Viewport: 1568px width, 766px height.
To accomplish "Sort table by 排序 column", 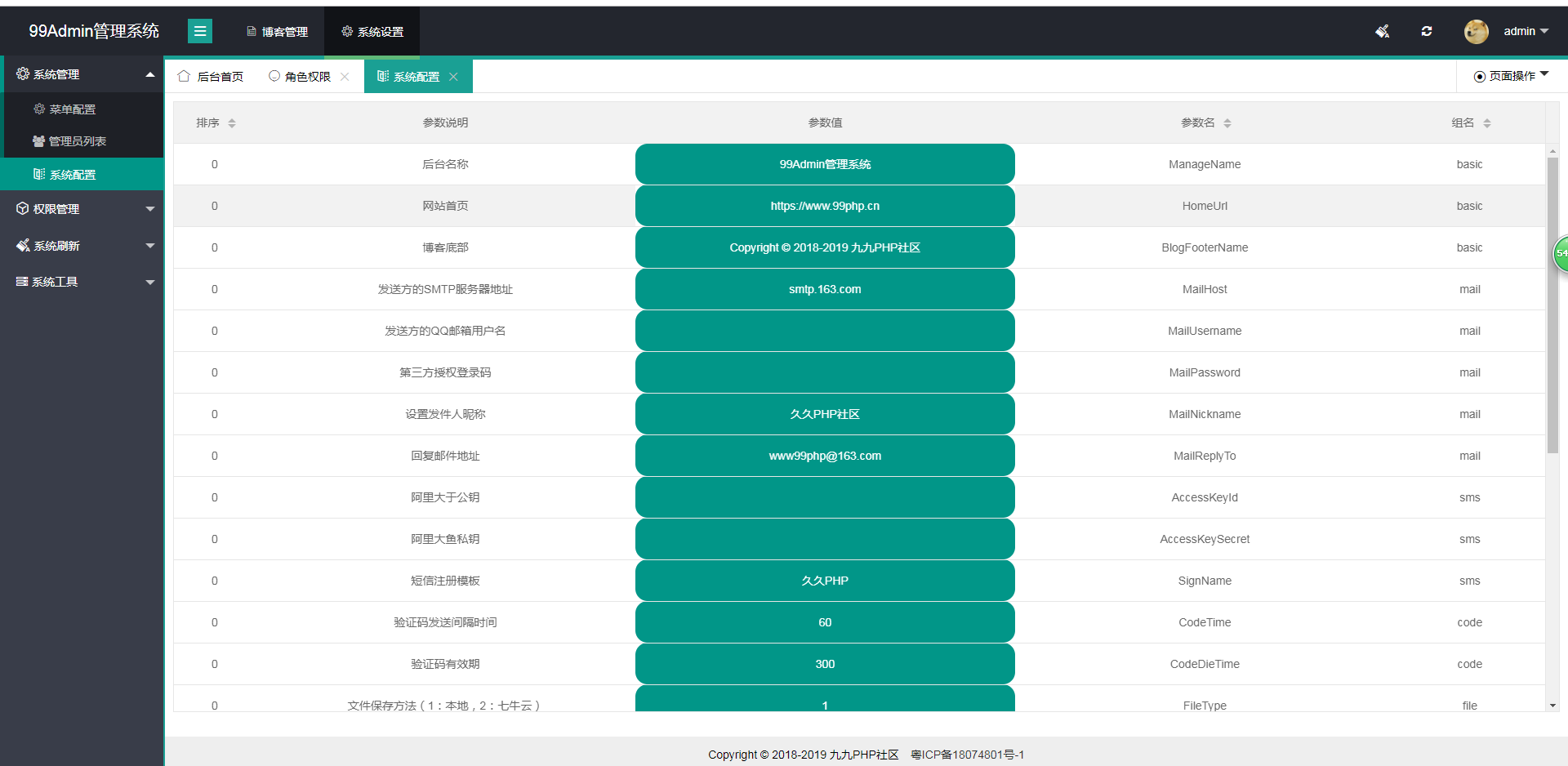I will pos(232,122).
